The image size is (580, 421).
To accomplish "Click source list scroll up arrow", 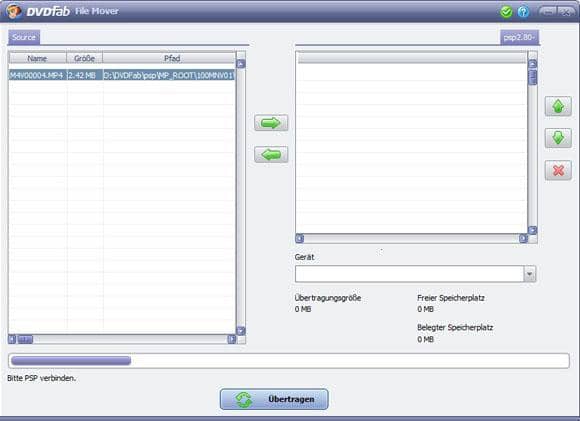I will (241, 64).
